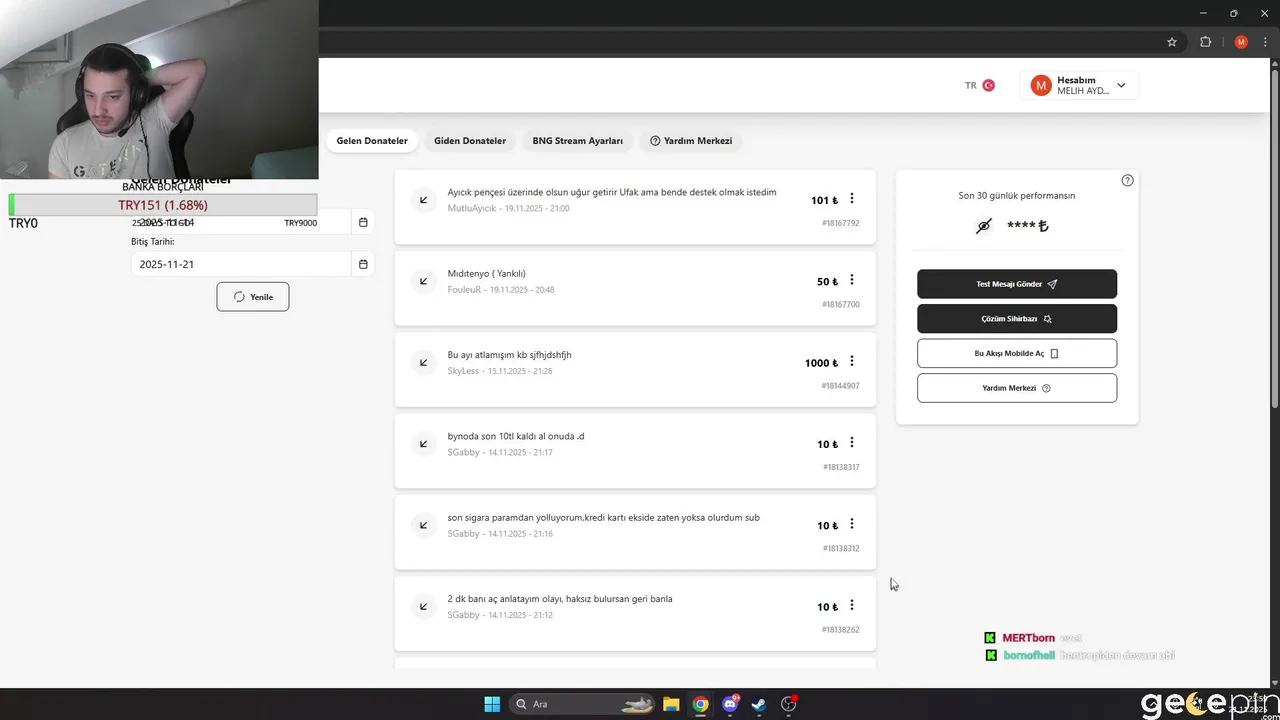Open BNG Stream Ayarları tab

pyautogui.click(x=578, y=141)
